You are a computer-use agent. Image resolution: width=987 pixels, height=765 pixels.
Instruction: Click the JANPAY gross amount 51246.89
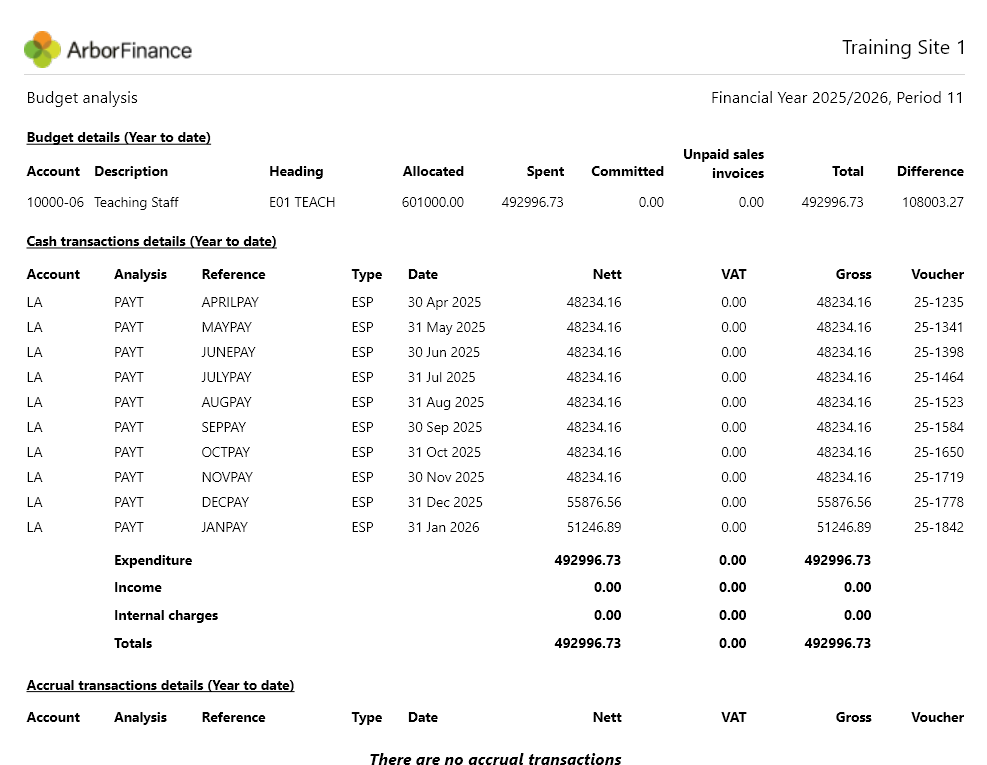click(x=843, y=527)
